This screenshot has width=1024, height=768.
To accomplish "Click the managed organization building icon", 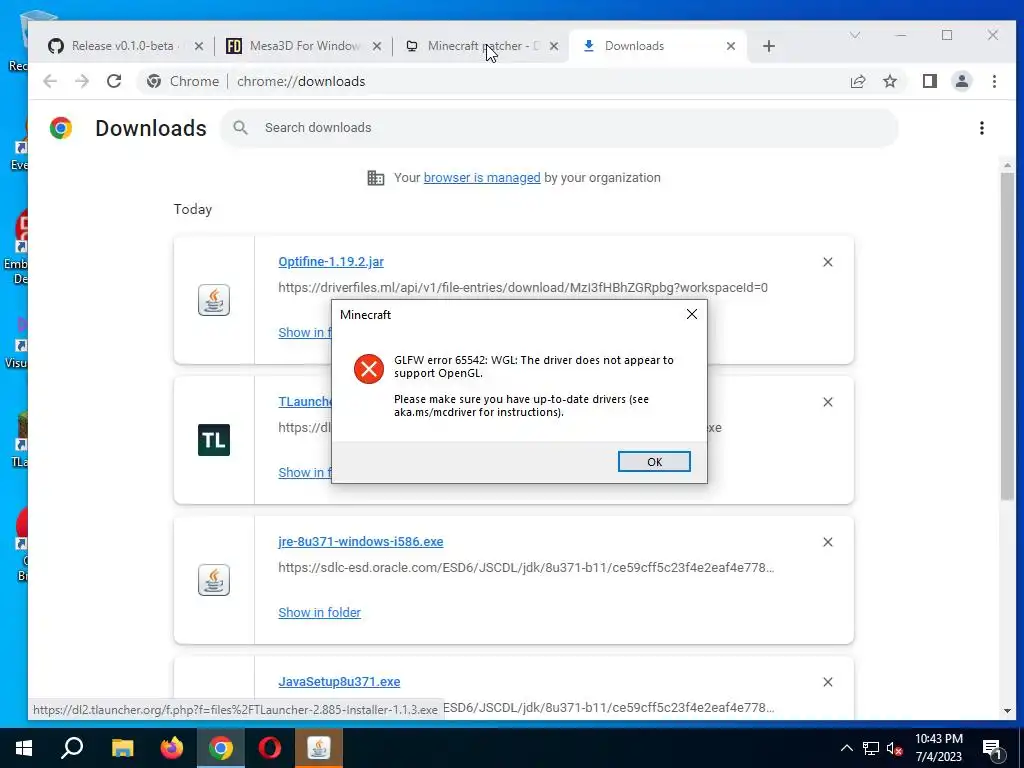I will pos(376,178).
